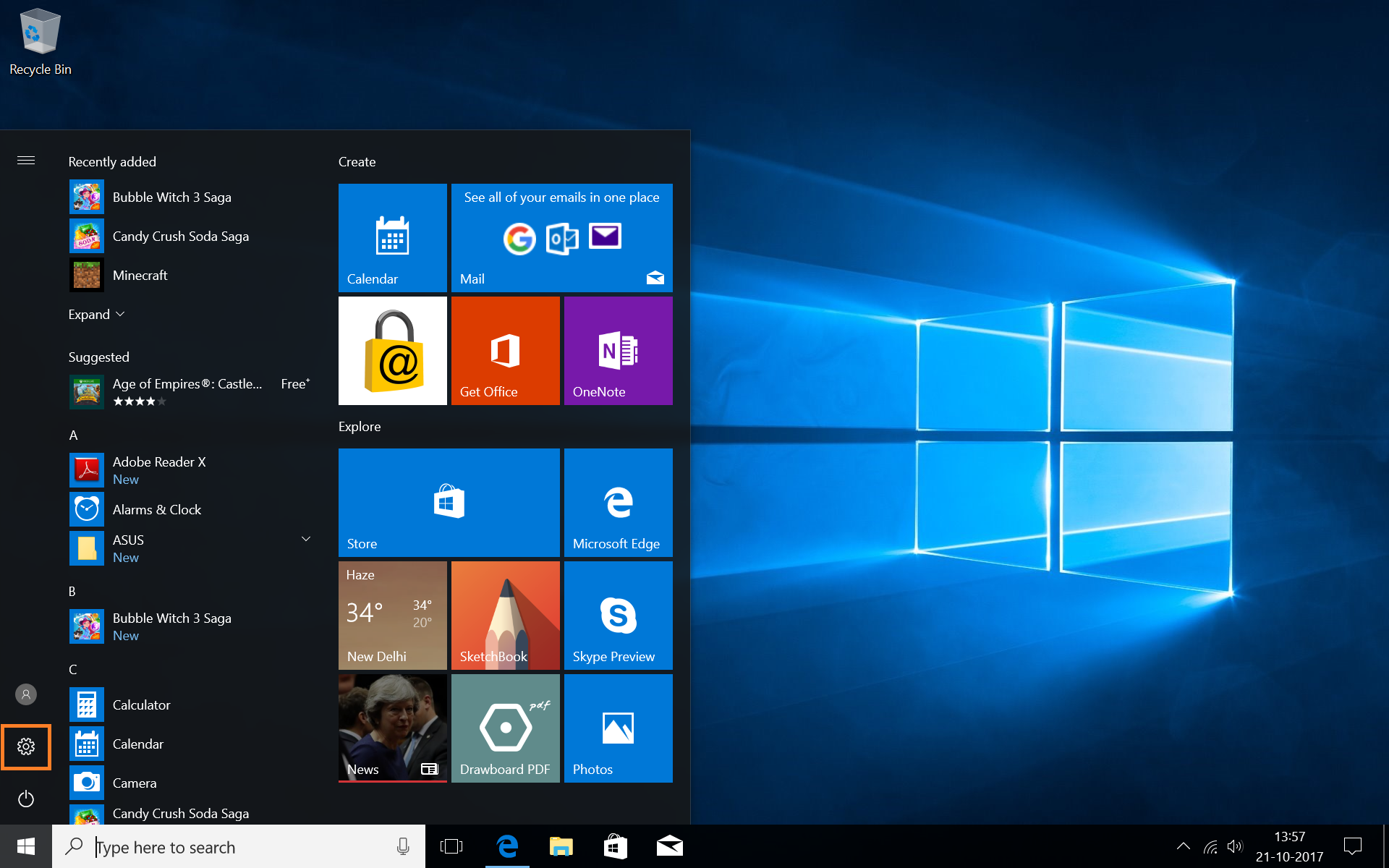Viewport: 1389px width, 868px height.
Task: Open Store from the taskbar
Action: [616, 846]
